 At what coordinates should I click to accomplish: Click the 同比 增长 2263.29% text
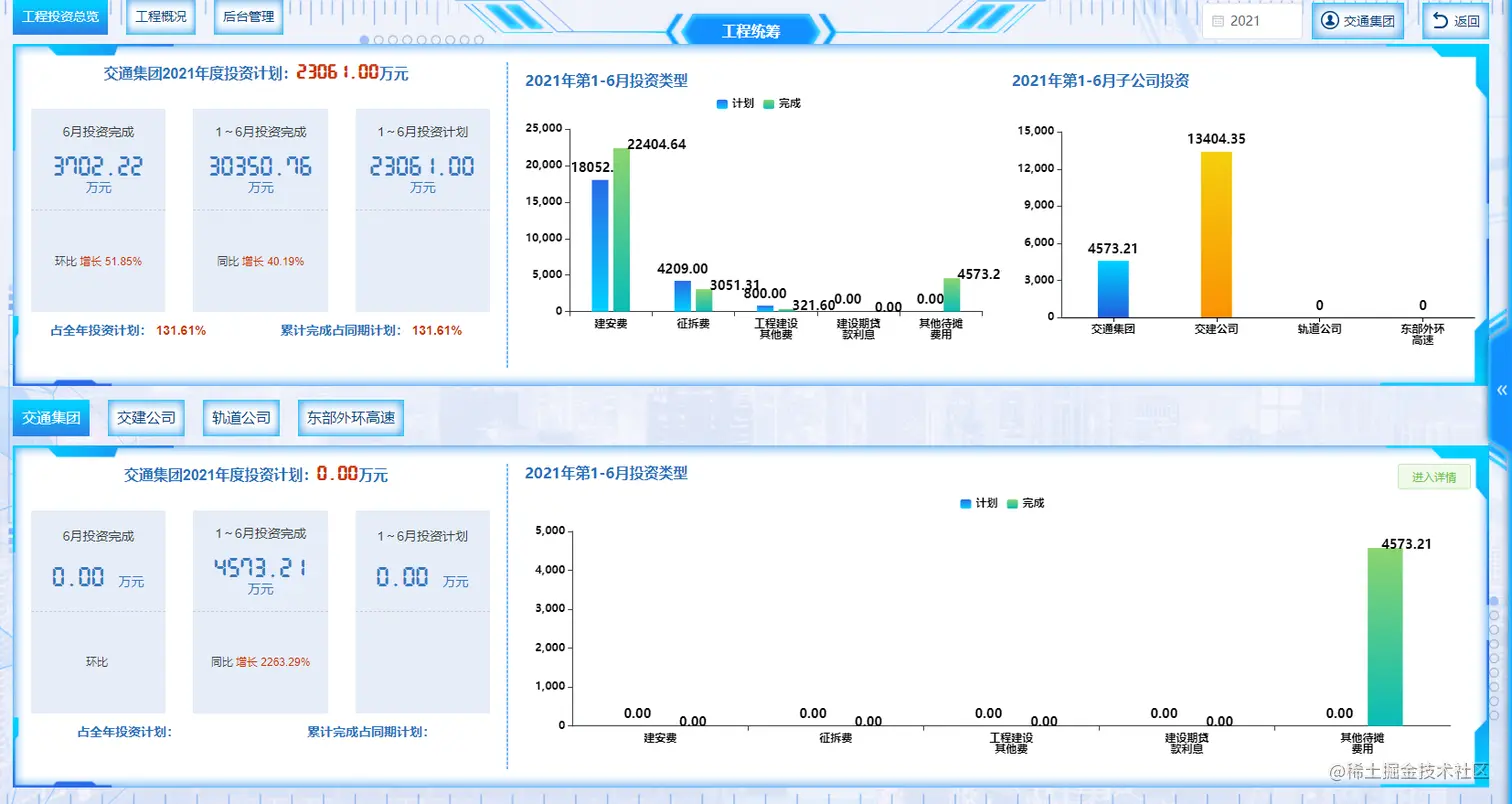pos(260,662)
